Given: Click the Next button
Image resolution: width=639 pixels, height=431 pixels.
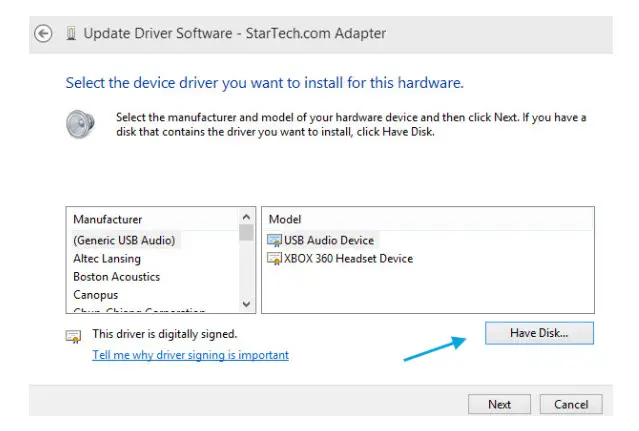Looking at the screenshot, I should tap(499, 404).
